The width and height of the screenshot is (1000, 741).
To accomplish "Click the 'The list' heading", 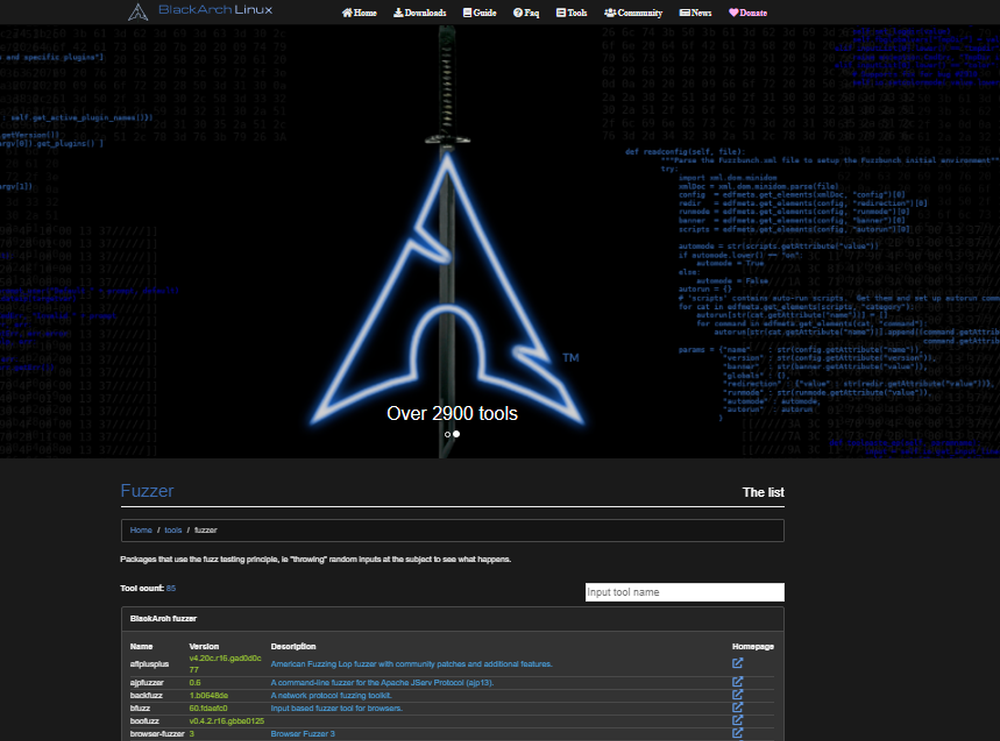I will point(763,492).
